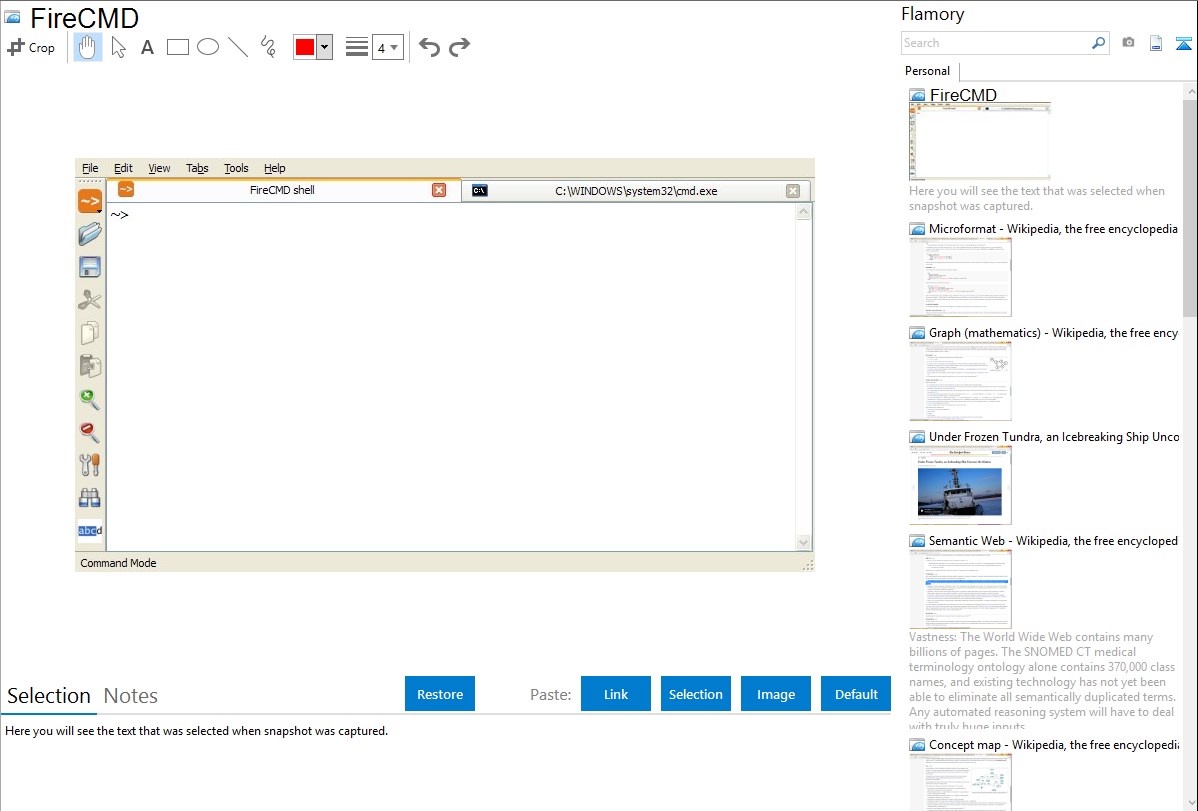Click the Restore button

point(440,694)
